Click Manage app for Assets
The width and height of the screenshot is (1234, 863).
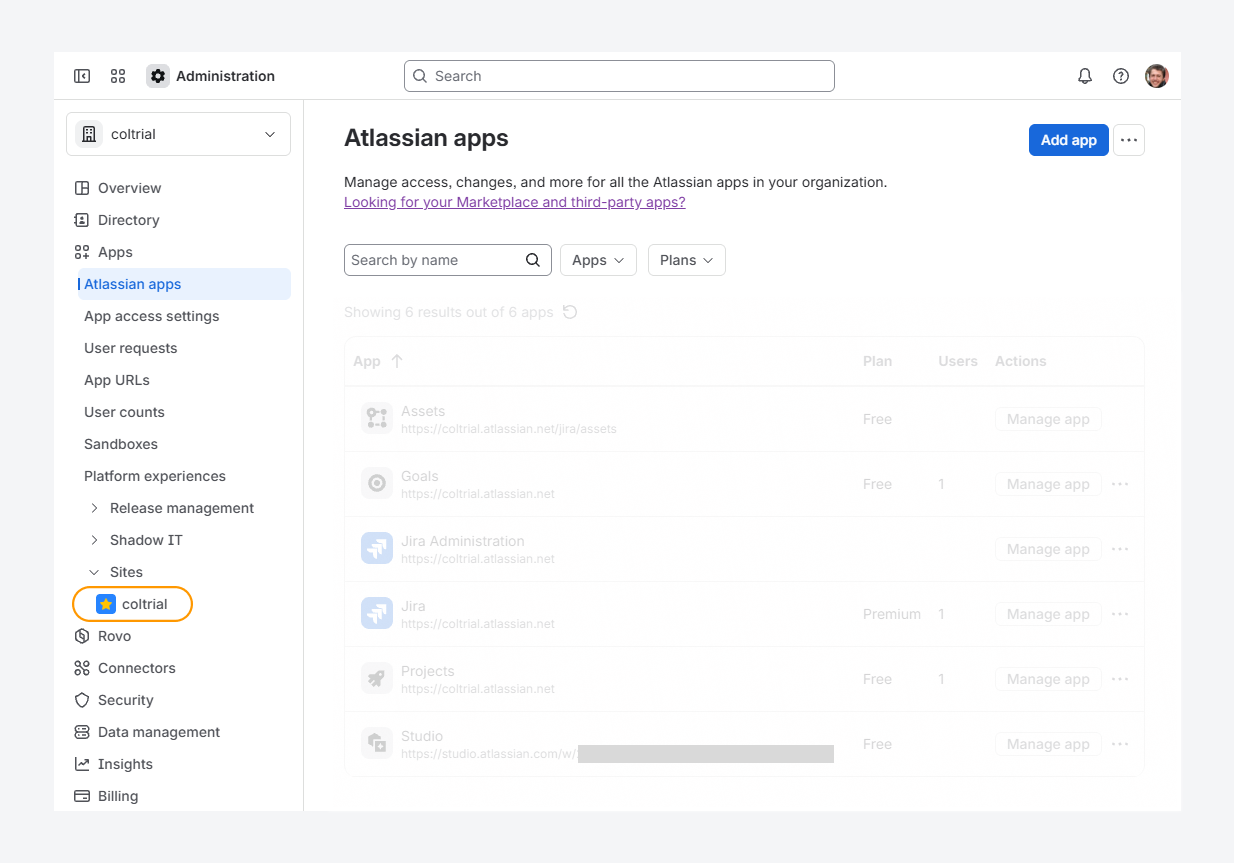coord(1048,419)
